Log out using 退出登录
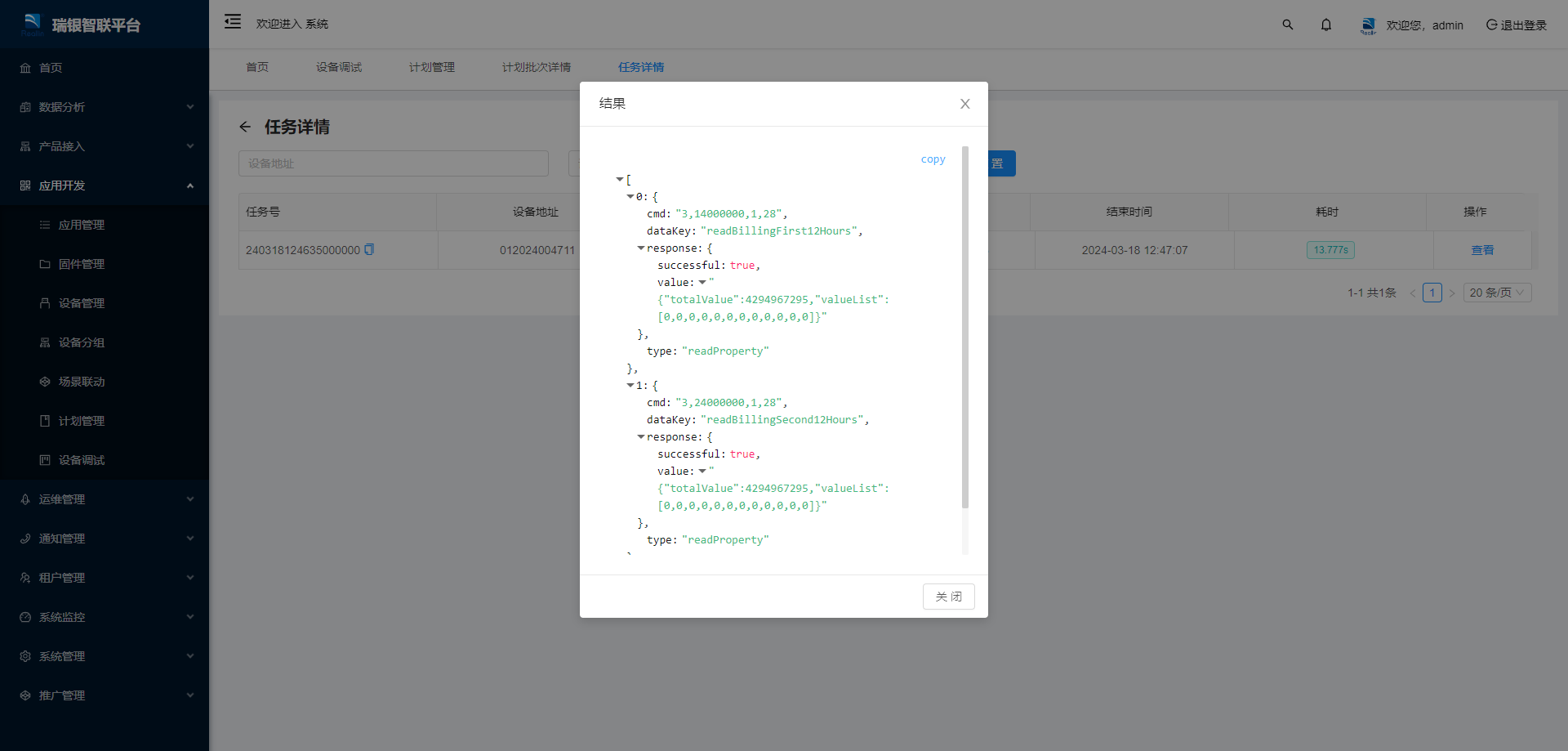 pos(1517,25)
